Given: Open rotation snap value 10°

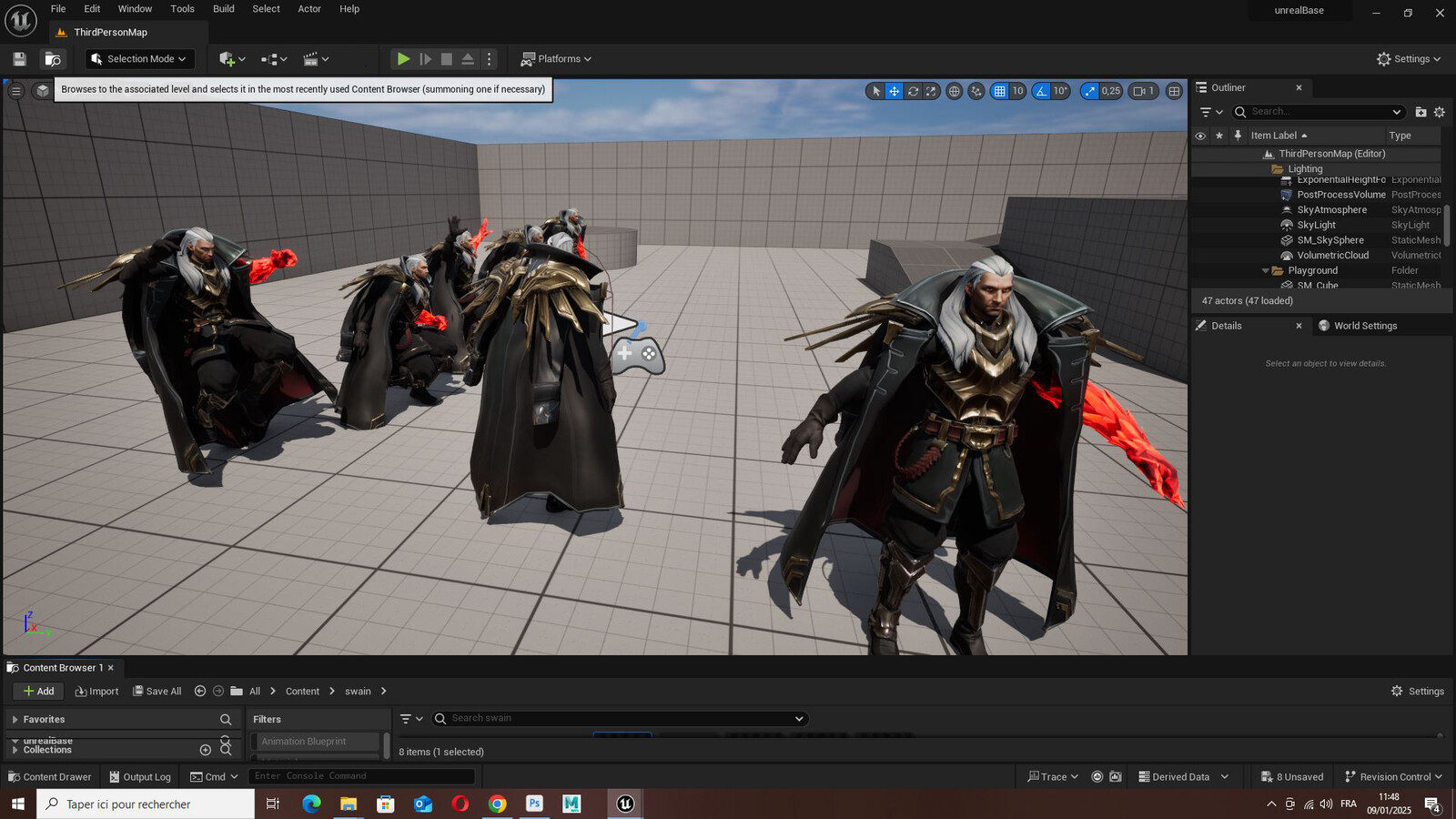Looking at the screenshot, I should point(1060,91).
